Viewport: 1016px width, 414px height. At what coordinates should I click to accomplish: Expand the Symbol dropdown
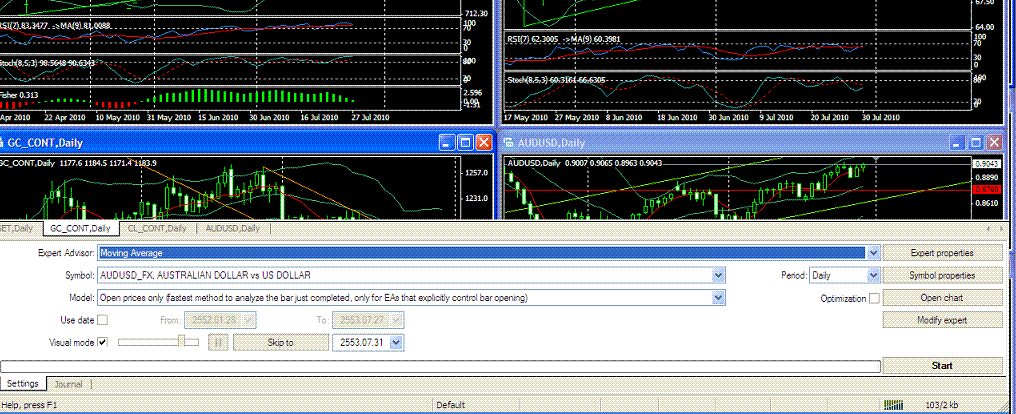[718, 275]
